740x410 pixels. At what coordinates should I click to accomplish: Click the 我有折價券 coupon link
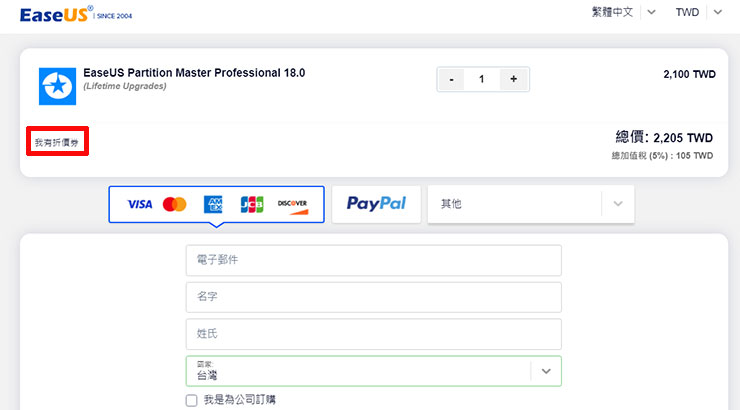pos(57,142)
